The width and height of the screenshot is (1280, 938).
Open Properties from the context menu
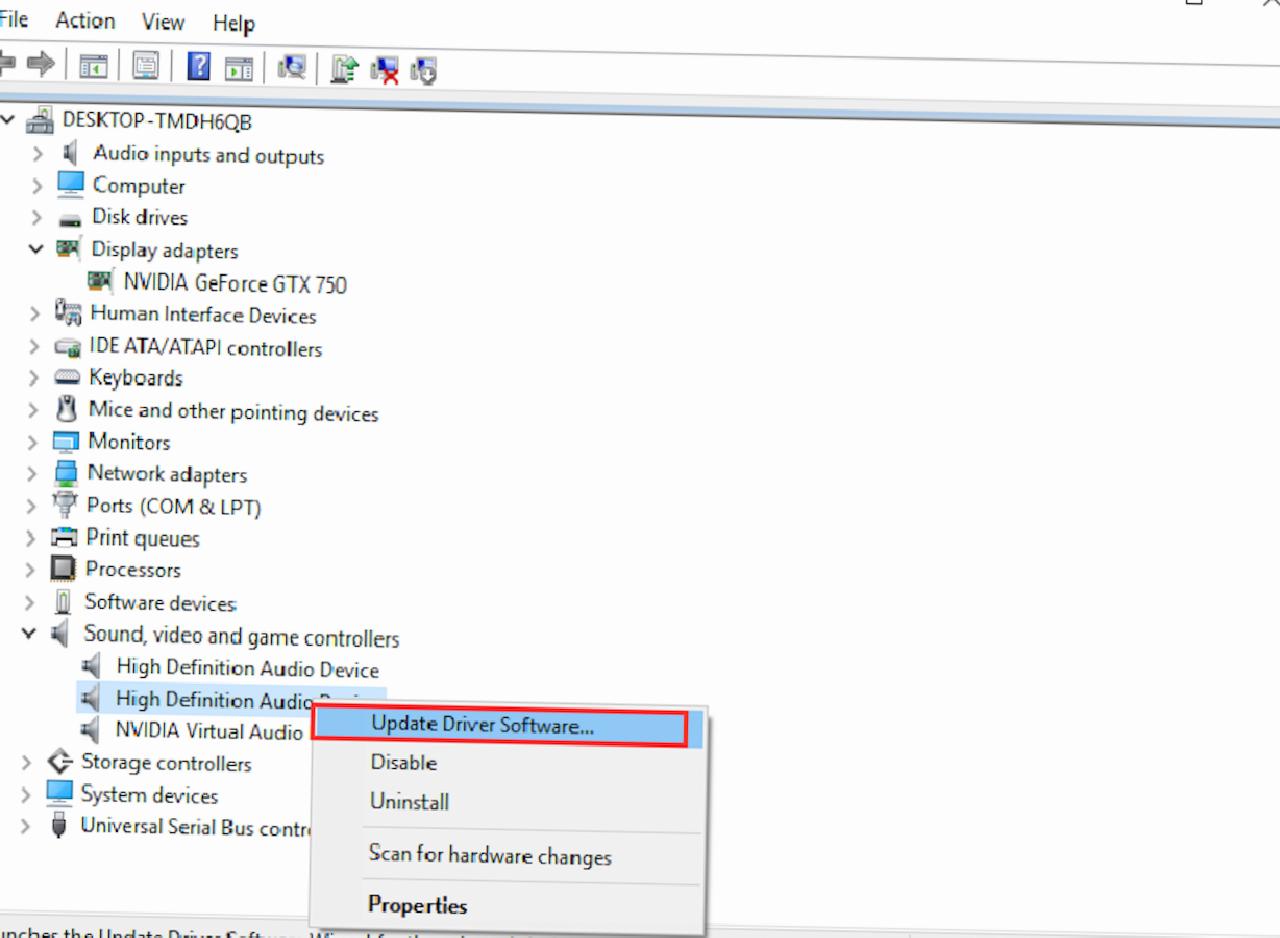pyautogui.click(x=417, y=905)
